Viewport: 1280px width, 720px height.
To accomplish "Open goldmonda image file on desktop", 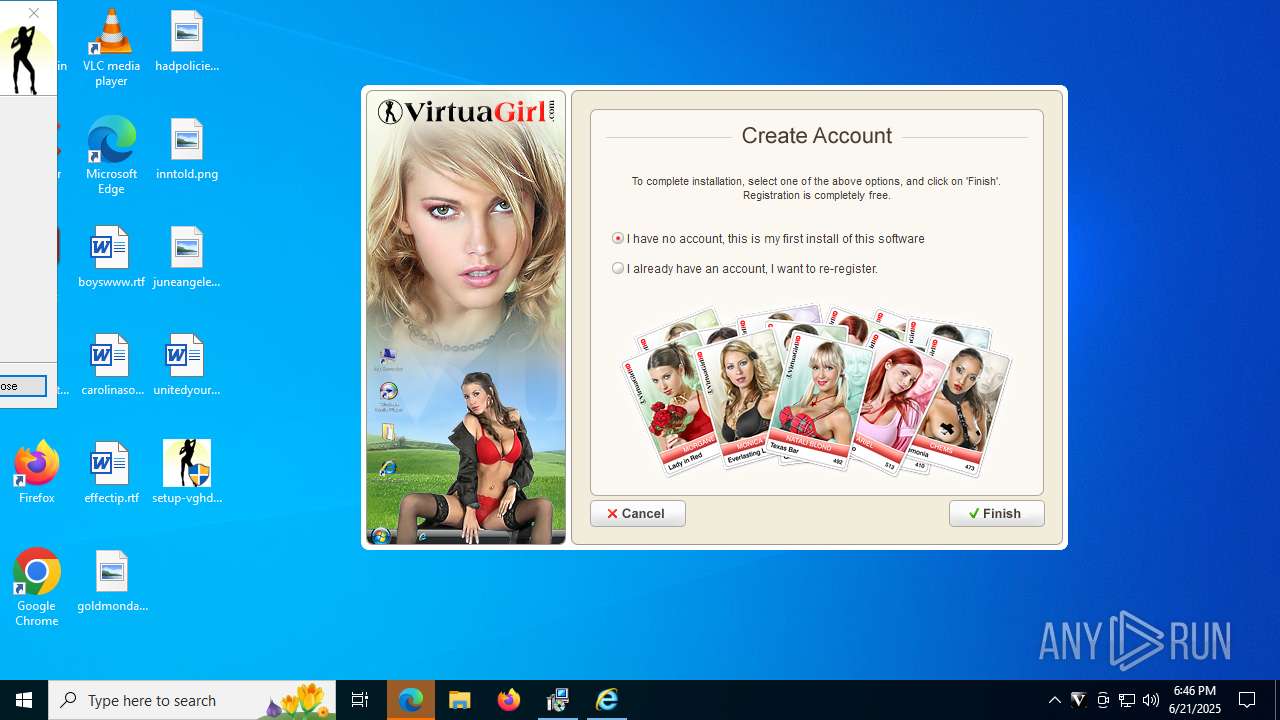I will click(111, 582).
